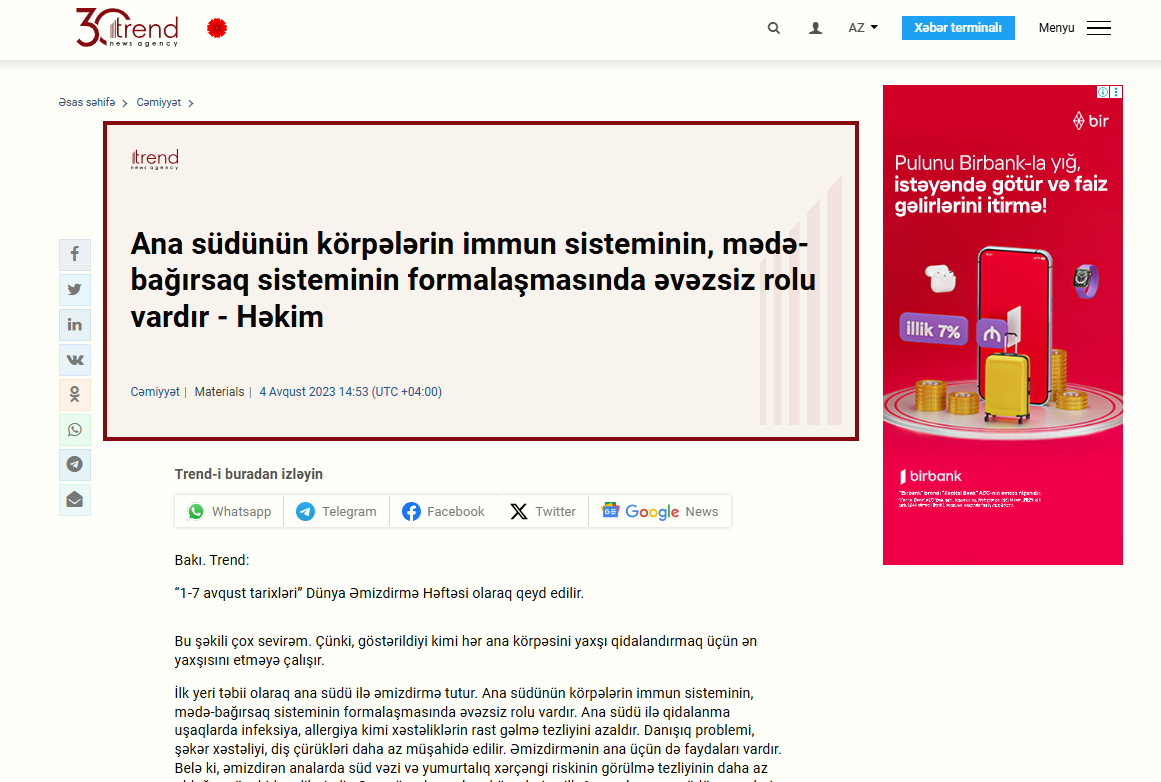The height and width of the screenshot is (782, 1161).
Task: Open the Menyu hamburger menu
Action: (x=1098, y=28)
